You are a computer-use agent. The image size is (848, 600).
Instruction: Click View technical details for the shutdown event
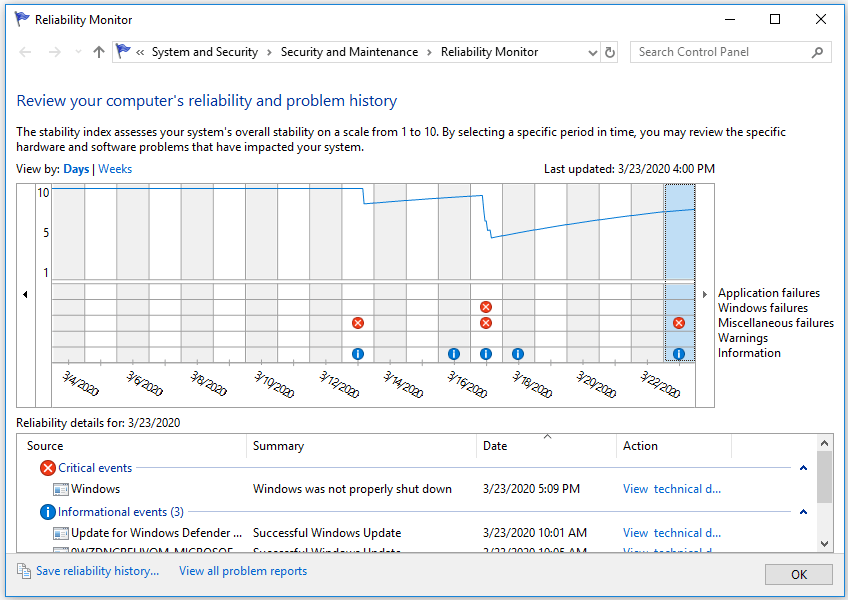click(x=672, y=489)
